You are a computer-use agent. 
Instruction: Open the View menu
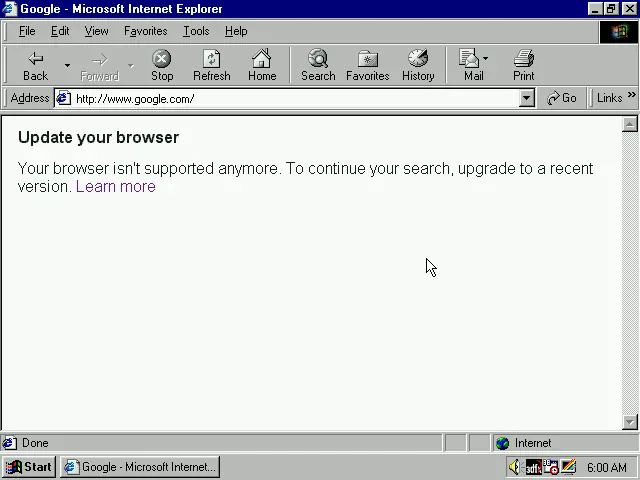click(96, 31)
